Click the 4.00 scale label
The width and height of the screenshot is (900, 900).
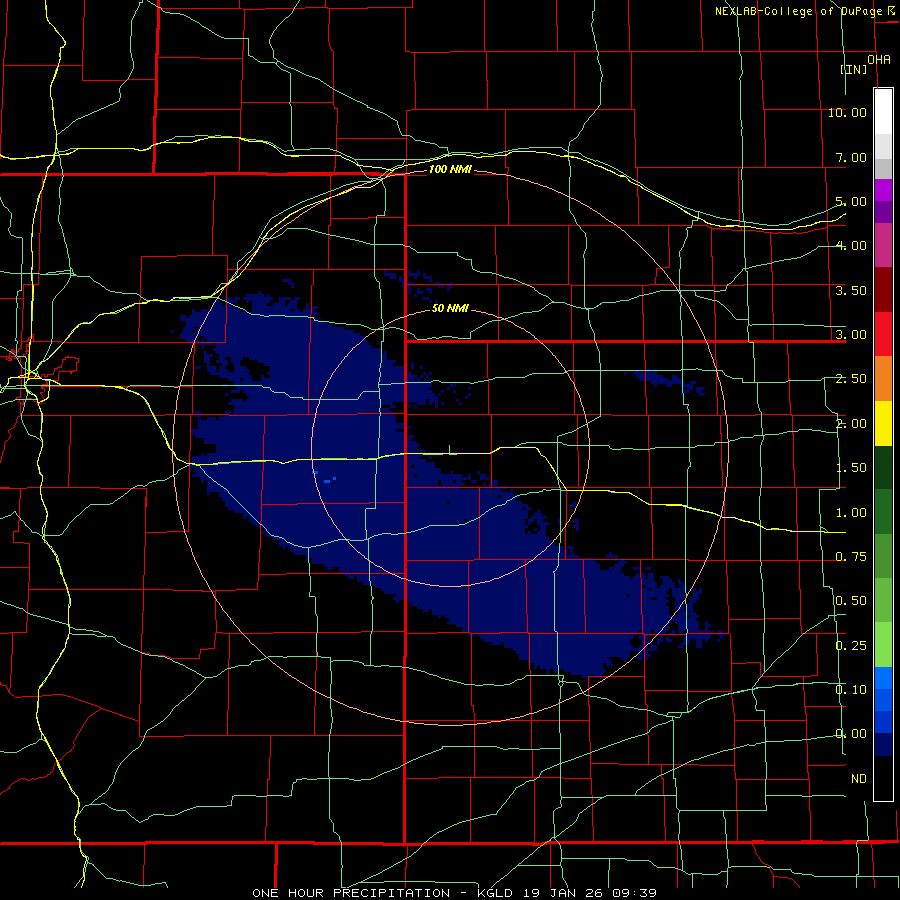click(851, 246)
